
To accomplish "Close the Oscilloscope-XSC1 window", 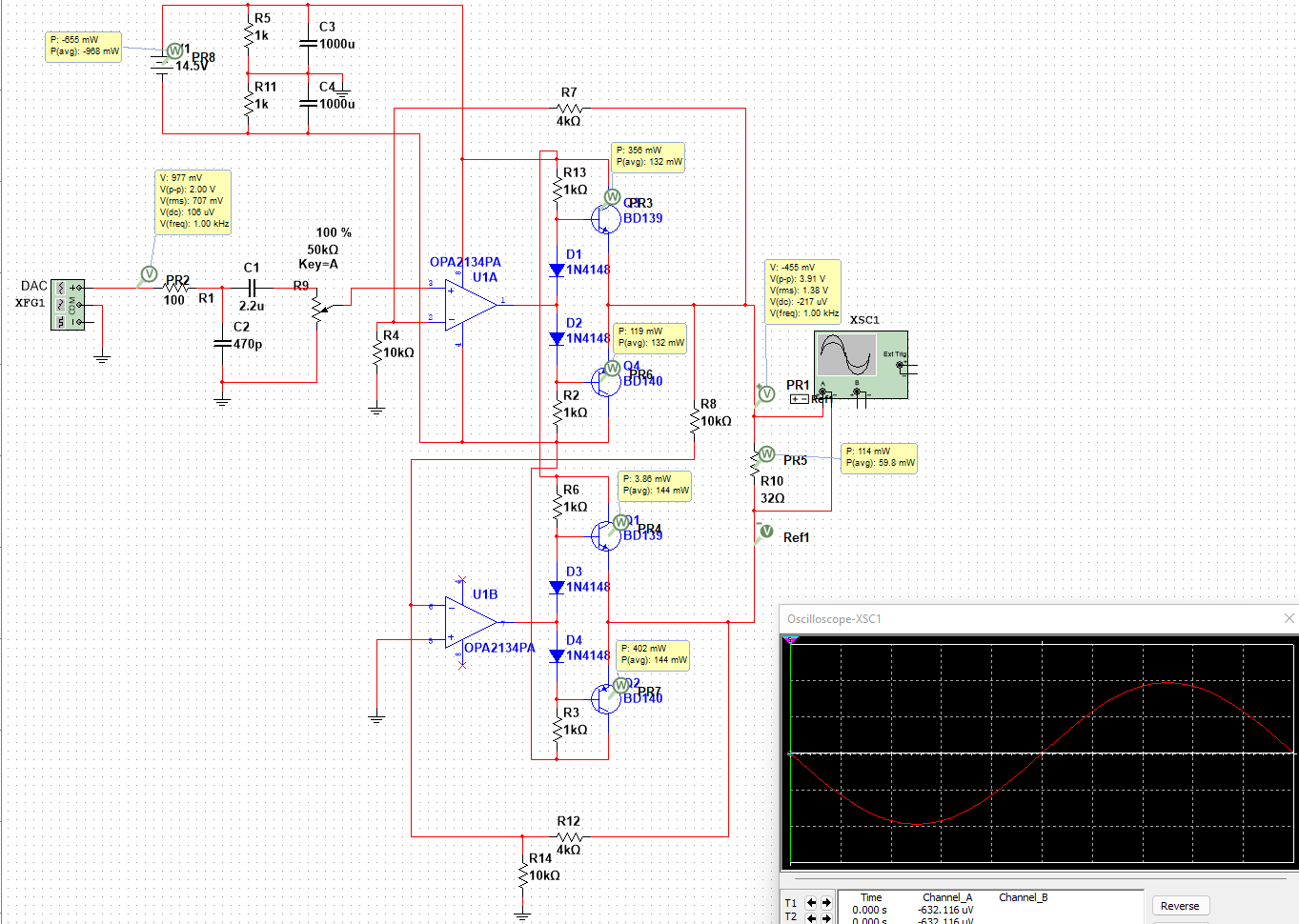I will pyautogui.click(x=1289, y=618).
